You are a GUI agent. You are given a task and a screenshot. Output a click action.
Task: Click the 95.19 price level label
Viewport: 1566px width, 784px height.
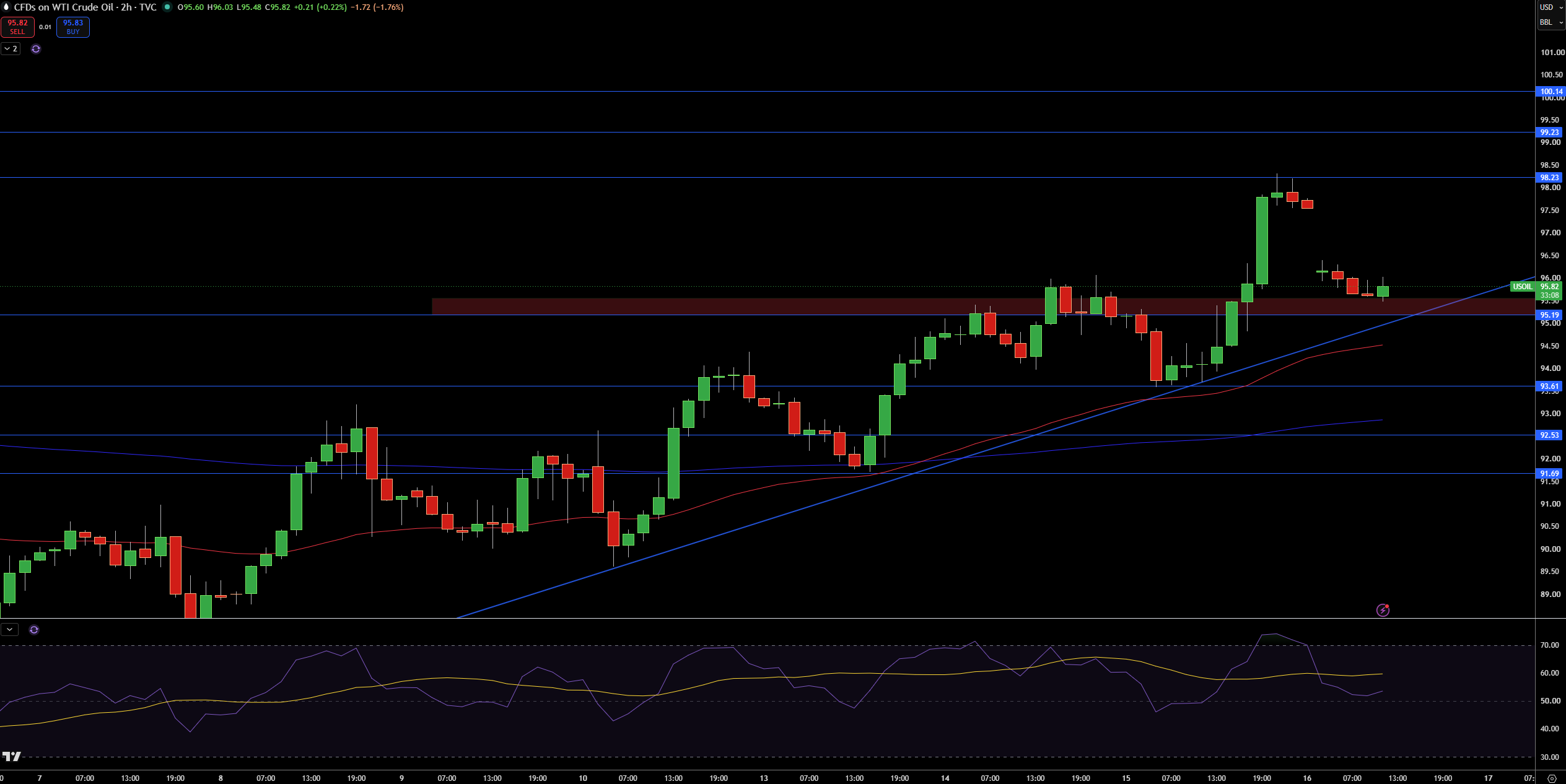pyautogui.click(x=1549, y=315)
